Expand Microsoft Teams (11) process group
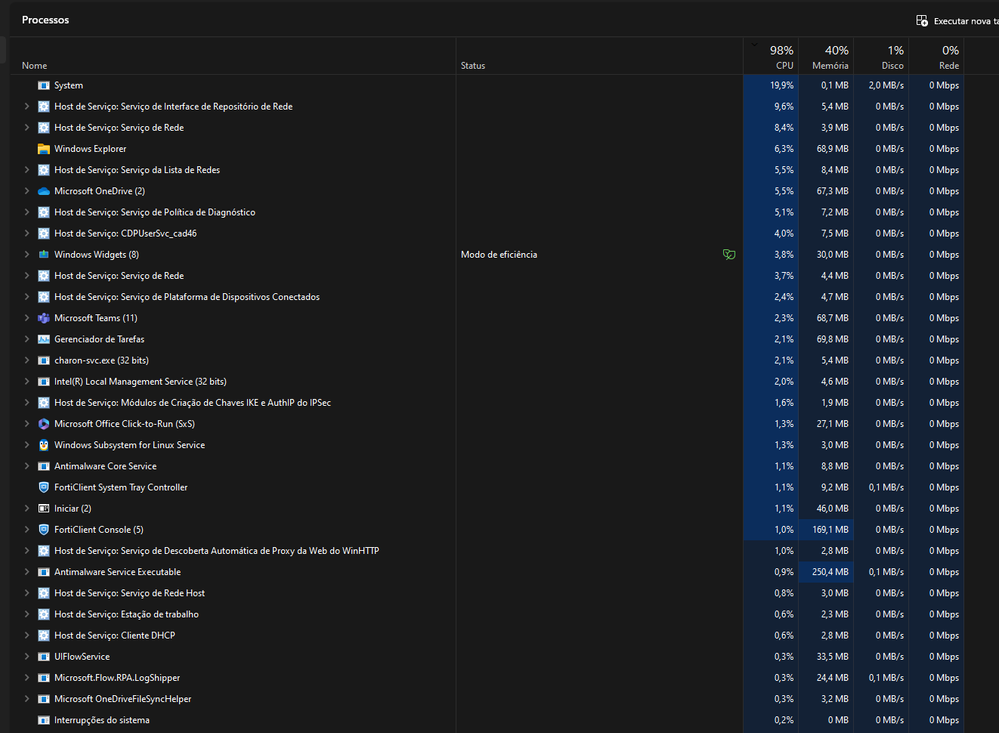 [27, 318]
